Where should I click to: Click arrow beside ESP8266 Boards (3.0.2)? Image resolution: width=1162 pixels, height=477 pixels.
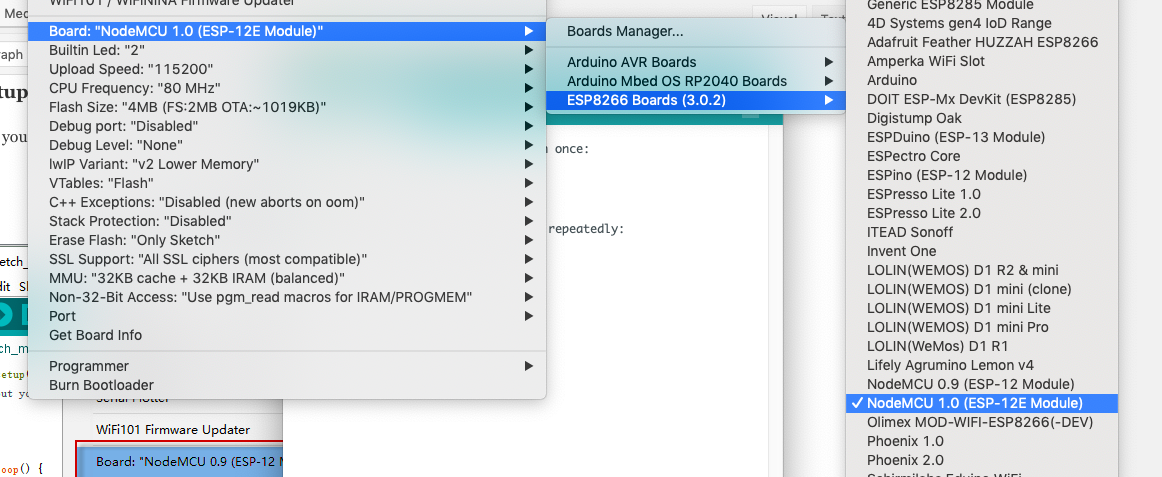pyautogui.click(x=829, y=100)
